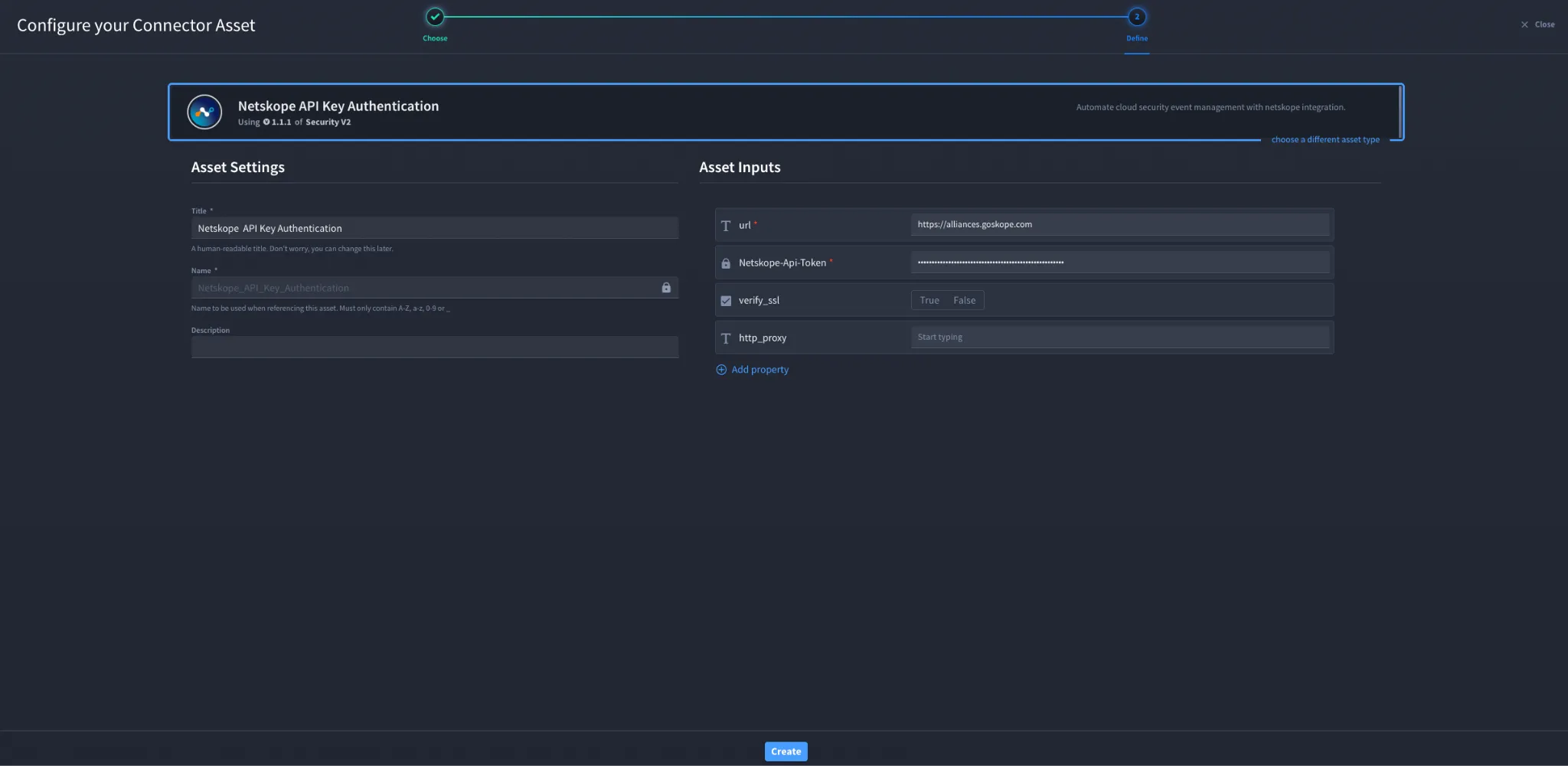Focus the Description input field
1568x766 pixels.
tap(435, 347)
